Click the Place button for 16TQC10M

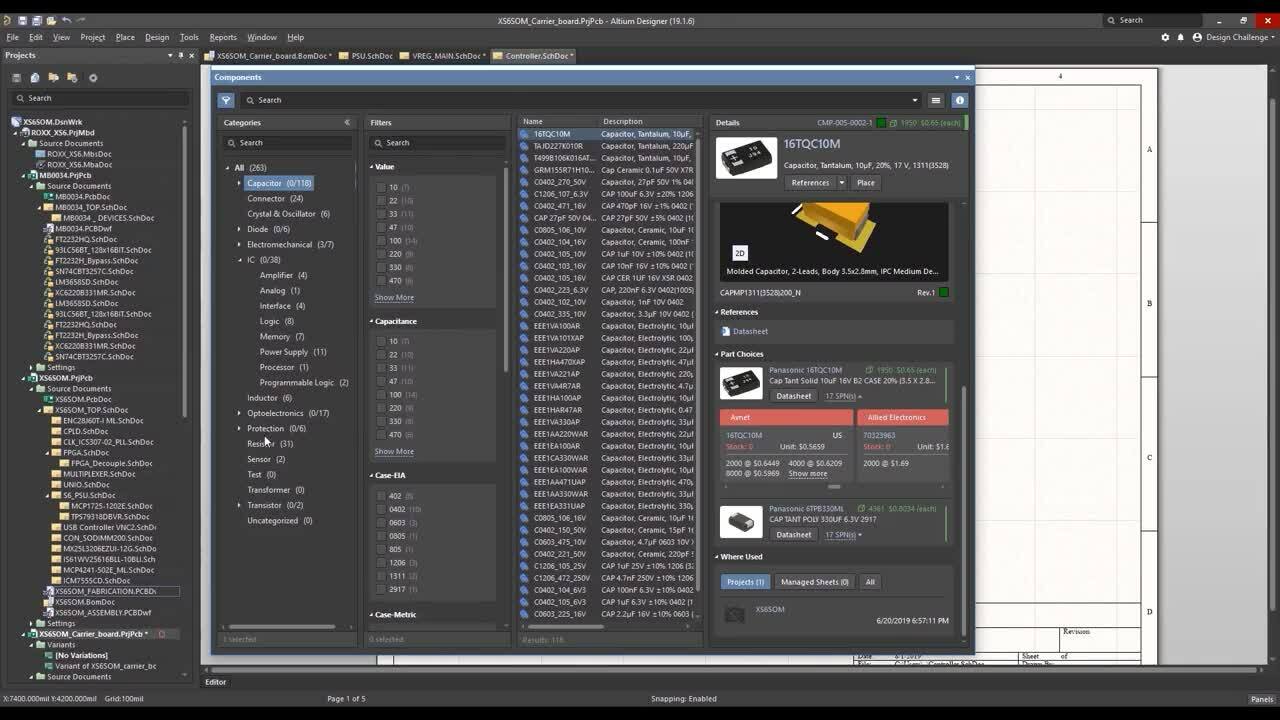click(x=865, y=183)
